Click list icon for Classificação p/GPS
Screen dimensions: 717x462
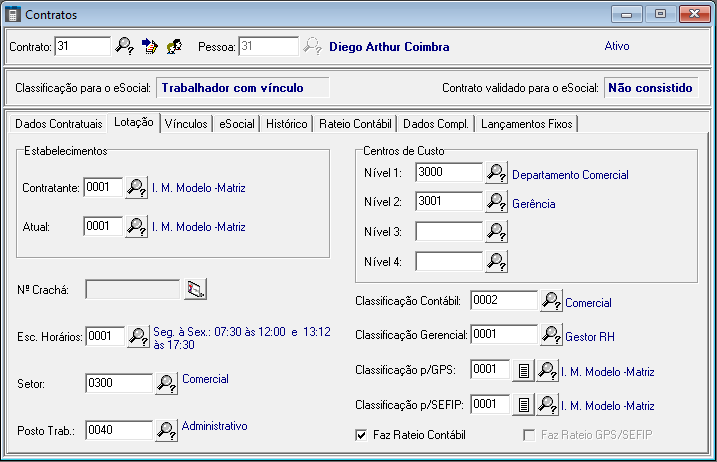(x=524, y=370)
